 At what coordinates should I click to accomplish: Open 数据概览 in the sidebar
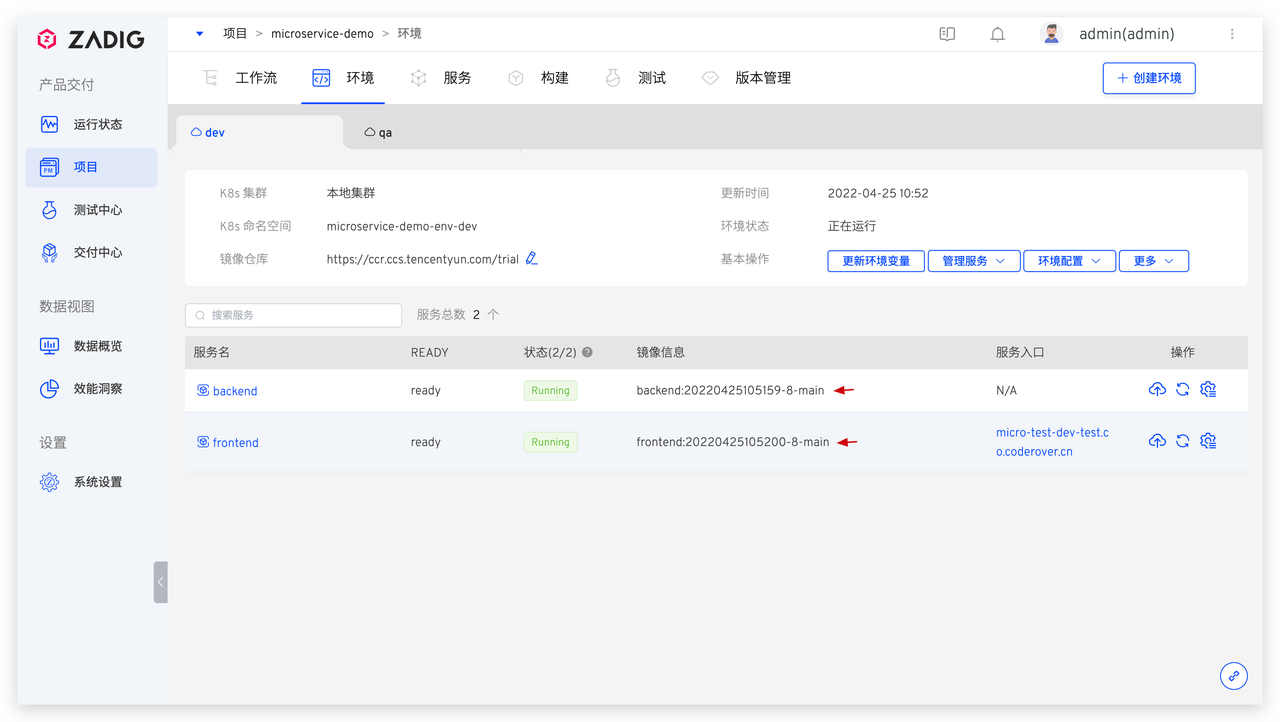(91, 346)
